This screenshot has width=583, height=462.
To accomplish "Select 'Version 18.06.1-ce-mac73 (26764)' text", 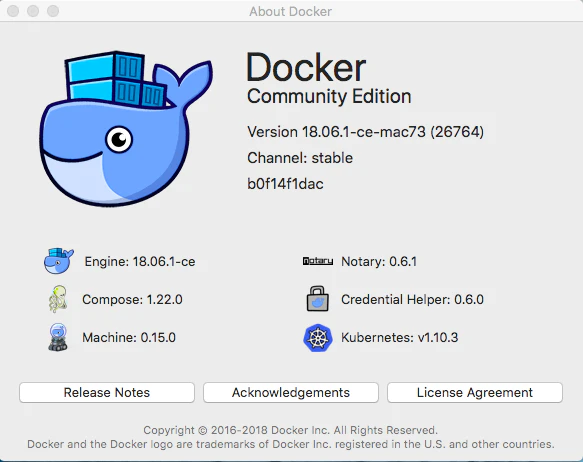I will click(365, 132).
